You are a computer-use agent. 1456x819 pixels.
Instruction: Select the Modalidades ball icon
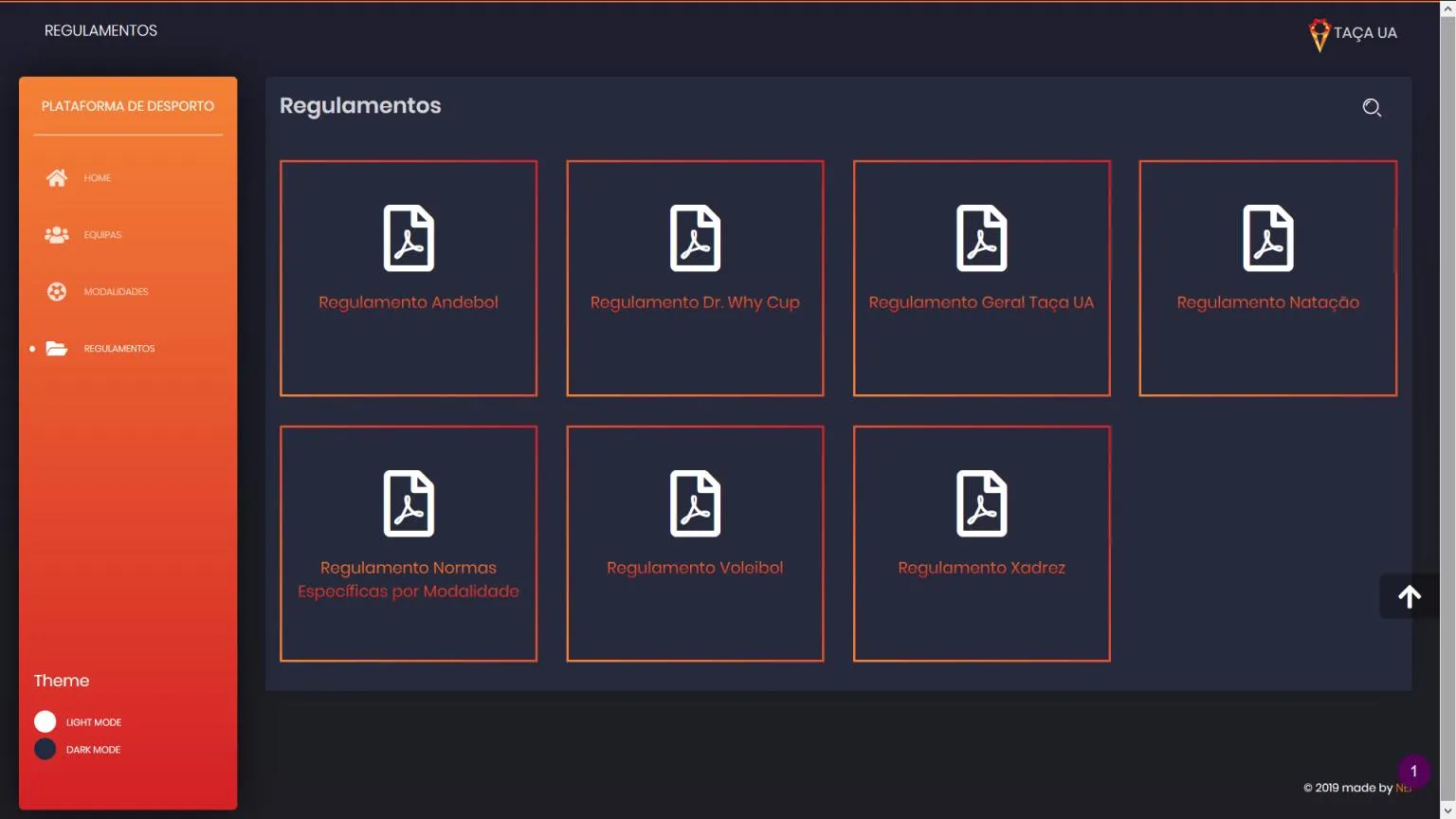coord(57,292)
